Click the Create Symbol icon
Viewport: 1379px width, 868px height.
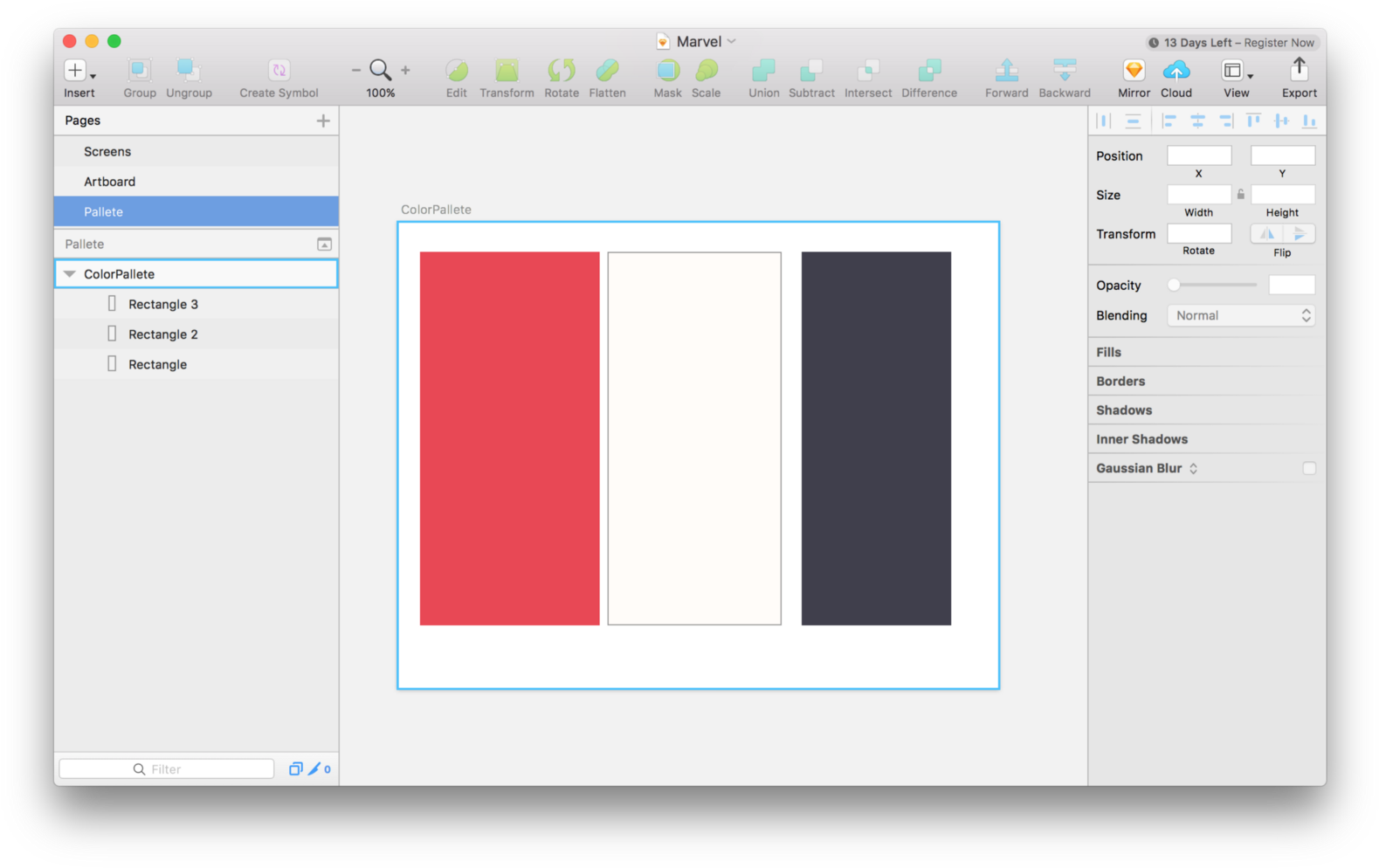[279, 71]
